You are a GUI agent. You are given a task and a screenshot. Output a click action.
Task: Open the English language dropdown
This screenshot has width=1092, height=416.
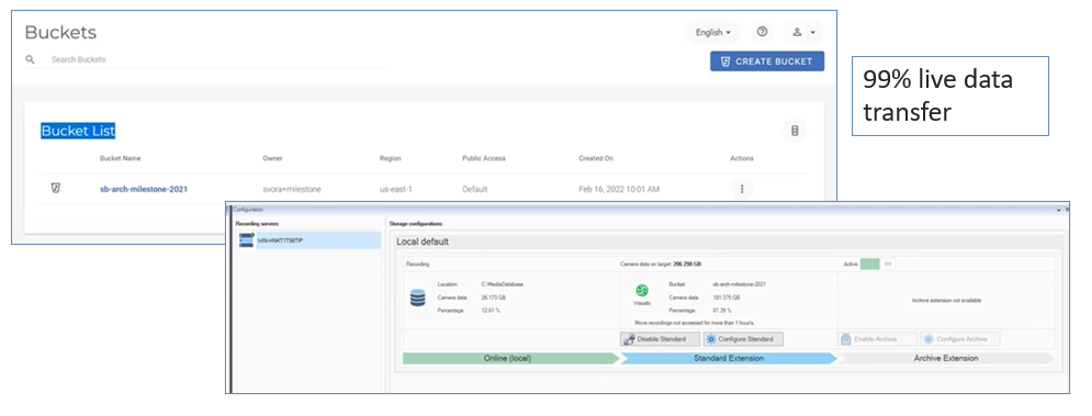tap(713, 32)
